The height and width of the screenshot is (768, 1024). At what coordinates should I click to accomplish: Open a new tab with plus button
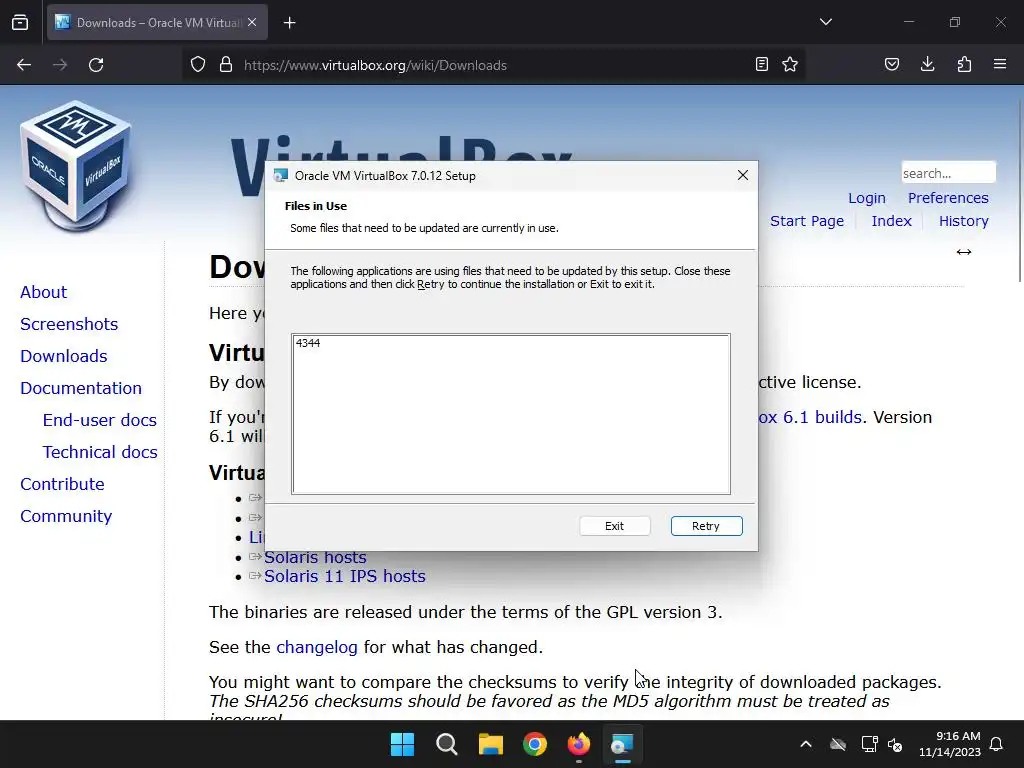pyautogui.click(x=289, y=23)
